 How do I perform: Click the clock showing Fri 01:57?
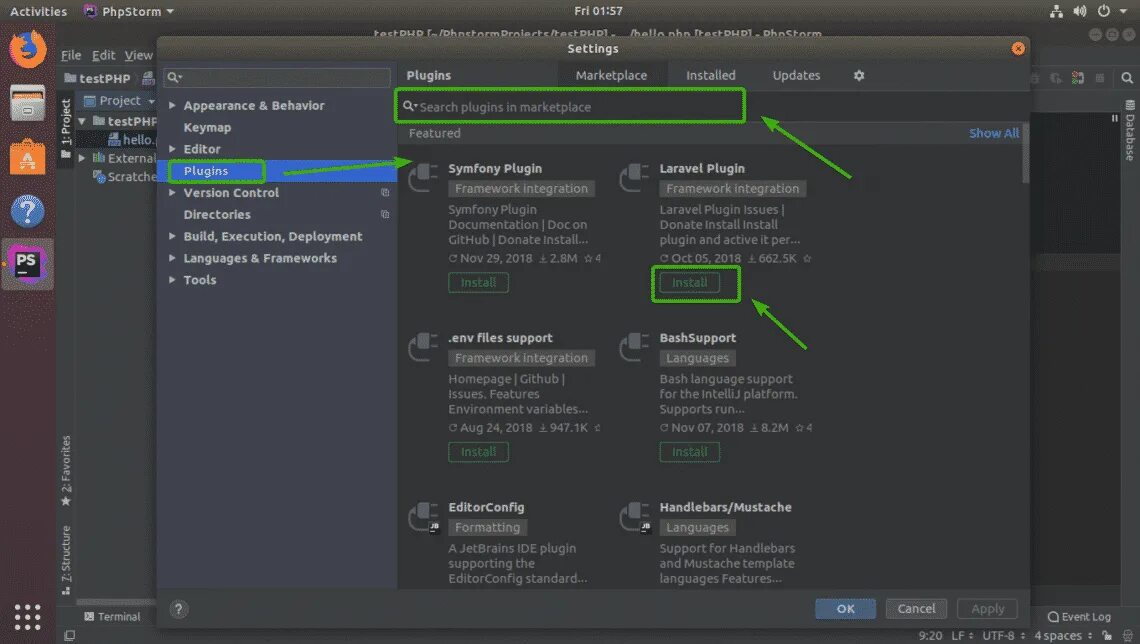(x=598, y=11)
